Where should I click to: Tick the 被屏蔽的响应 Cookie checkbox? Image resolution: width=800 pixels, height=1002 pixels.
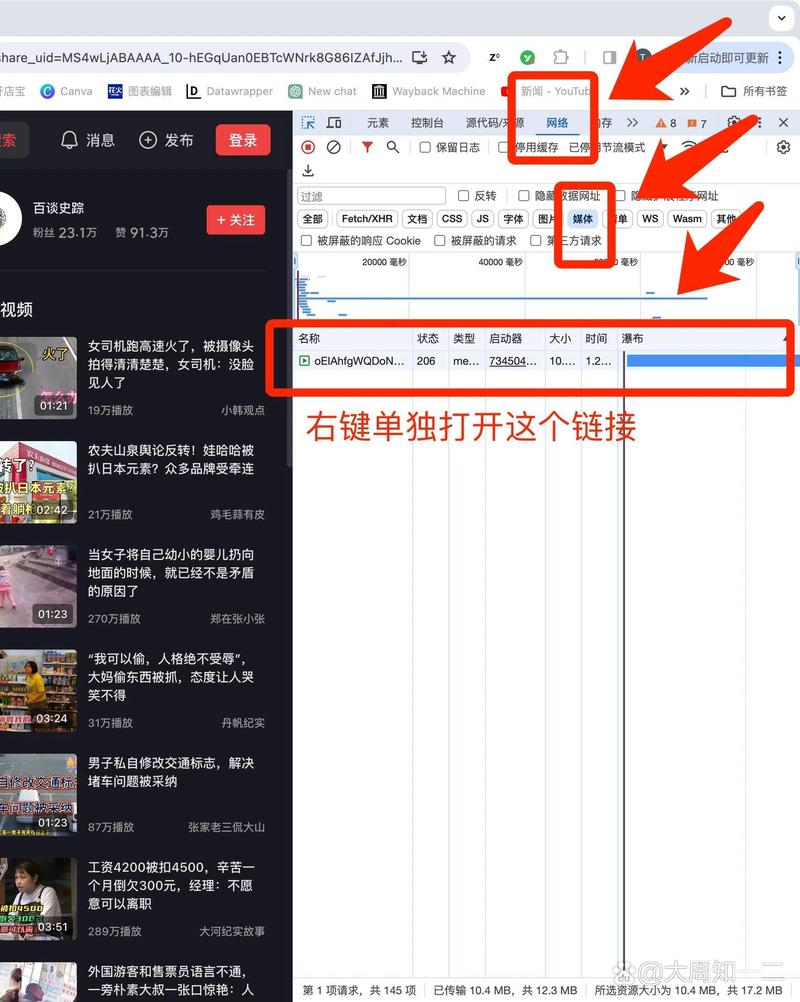pyautogui.click(x=306, y=241)
